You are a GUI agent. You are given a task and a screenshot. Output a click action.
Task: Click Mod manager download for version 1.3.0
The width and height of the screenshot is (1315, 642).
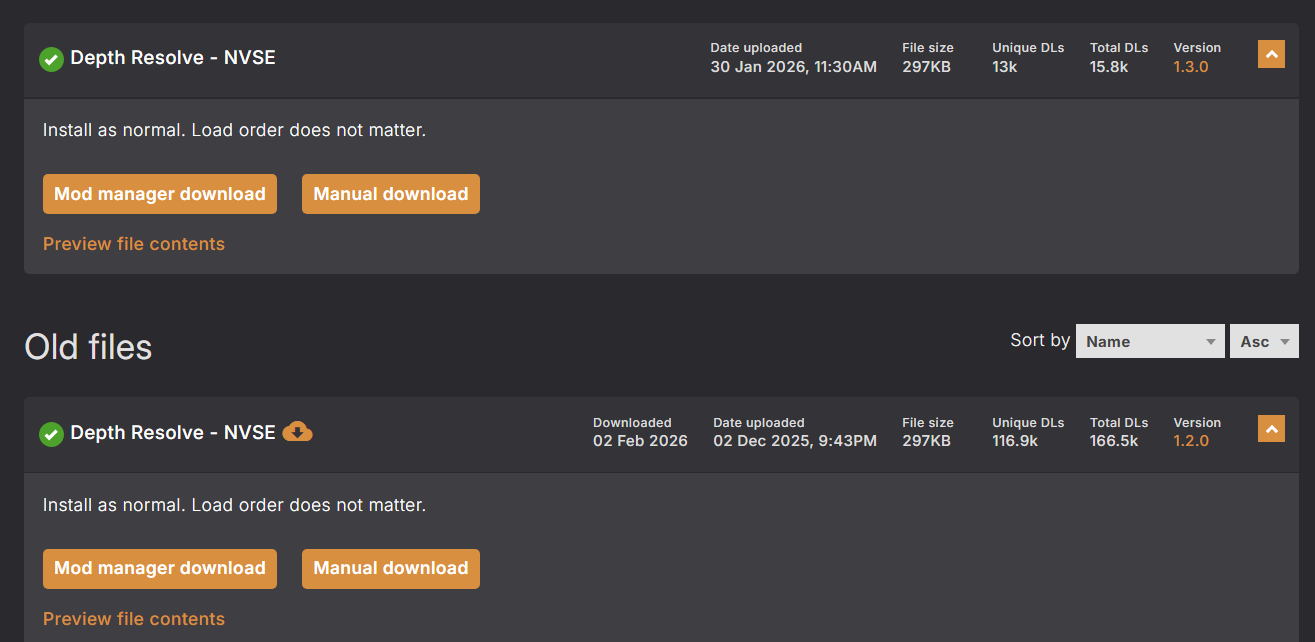[x=160, y=194]
